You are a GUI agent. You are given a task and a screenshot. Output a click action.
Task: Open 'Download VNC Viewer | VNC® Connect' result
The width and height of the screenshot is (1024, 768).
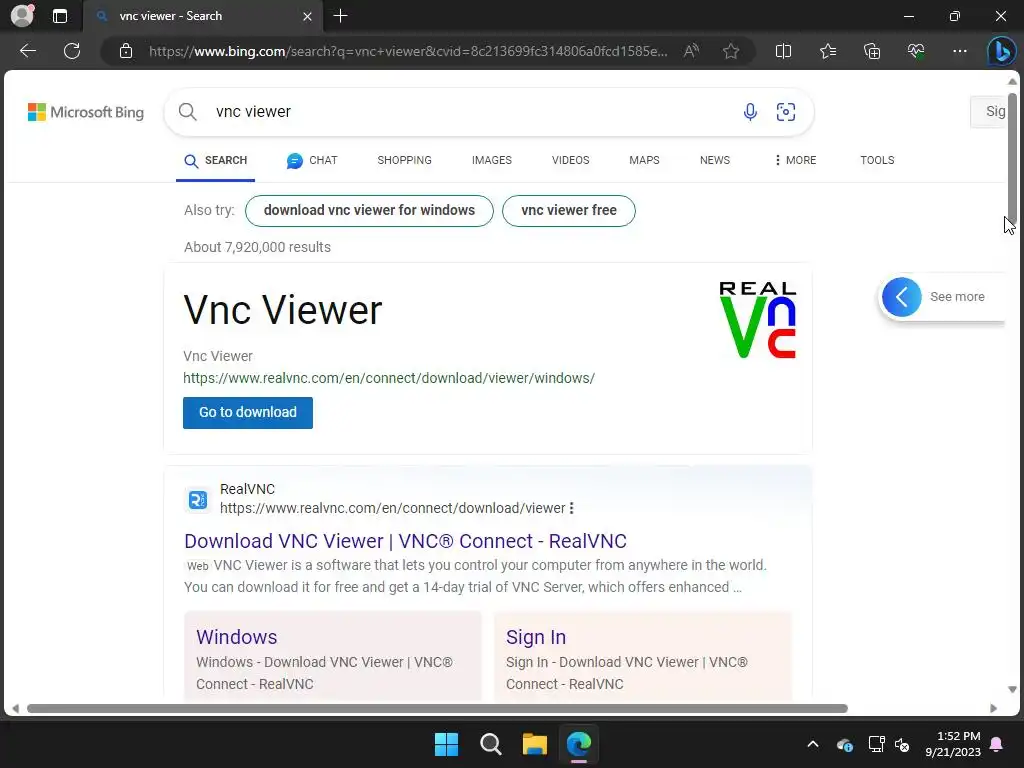pos(405,541)
